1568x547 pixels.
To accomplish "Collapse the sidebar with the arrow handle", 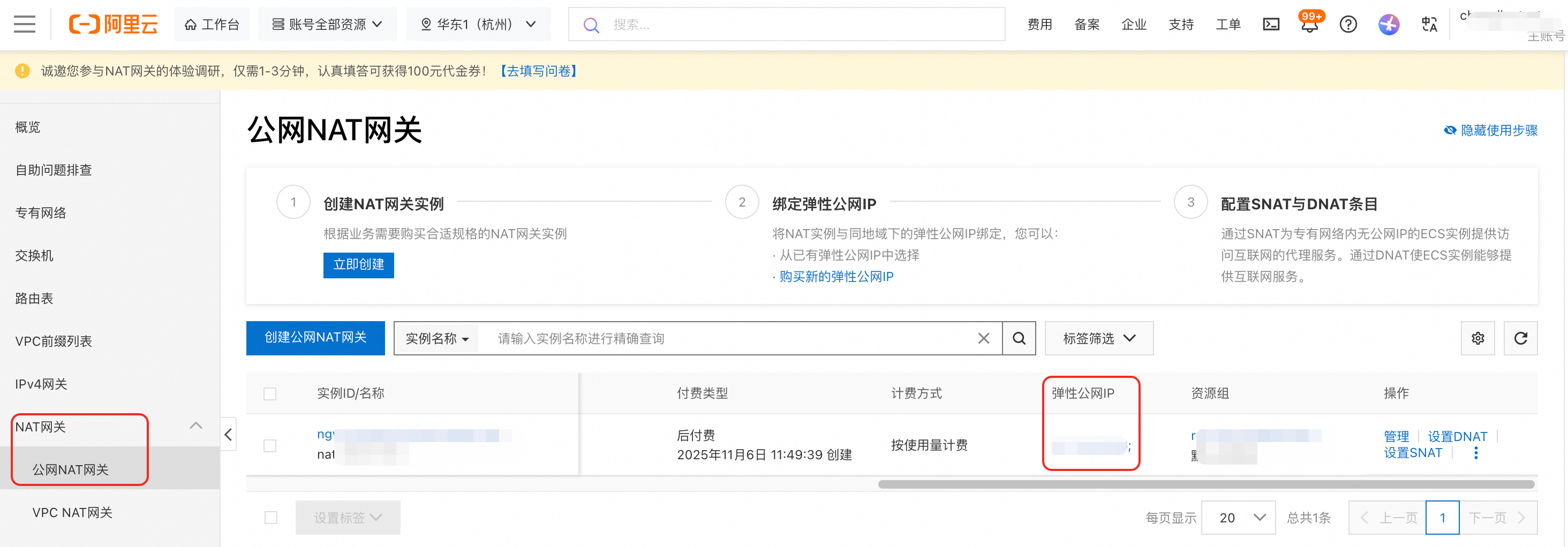I will [x=228, y=435].
